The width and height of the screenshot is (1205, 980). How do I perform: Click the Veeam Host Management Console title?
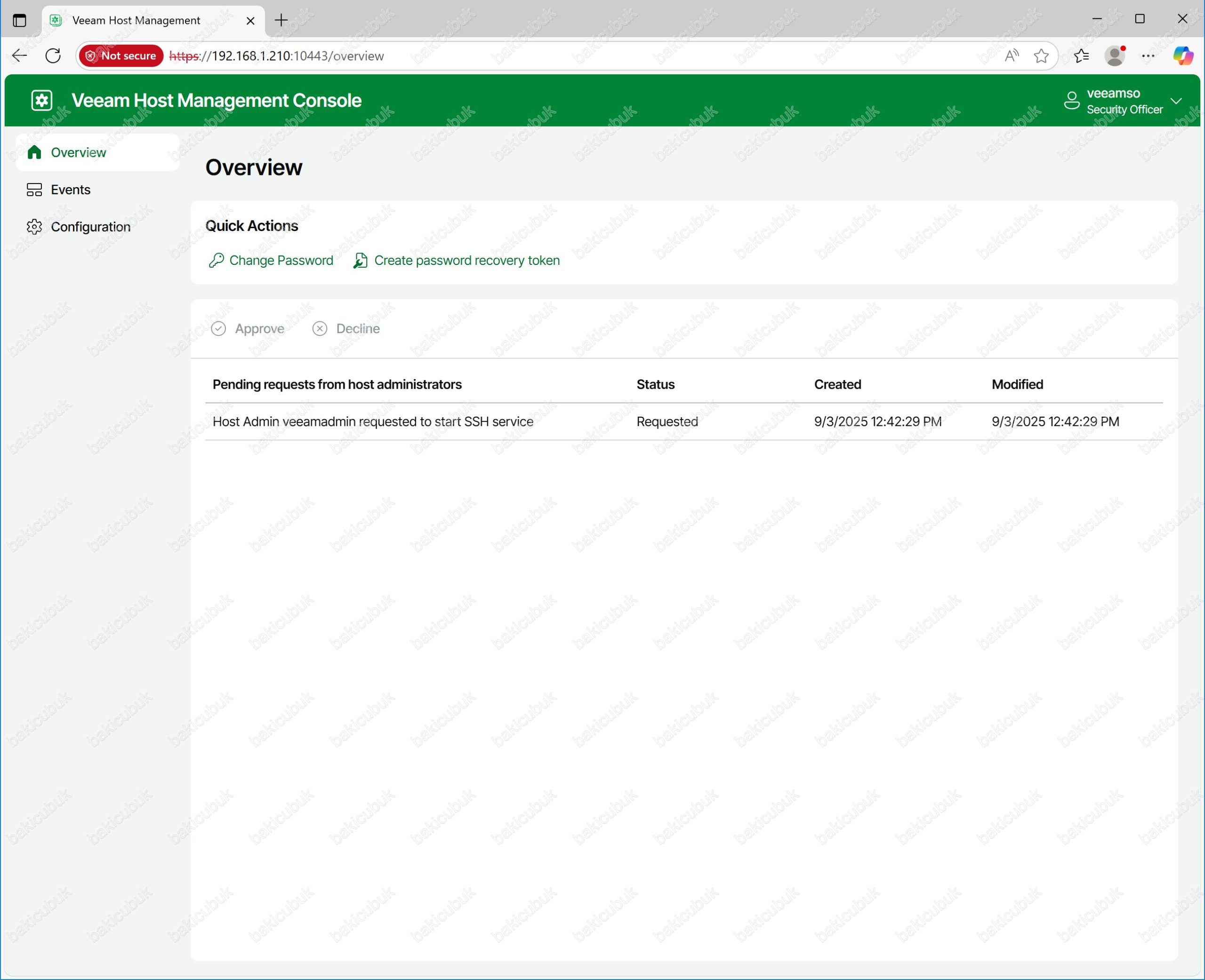tap(217, 101)
